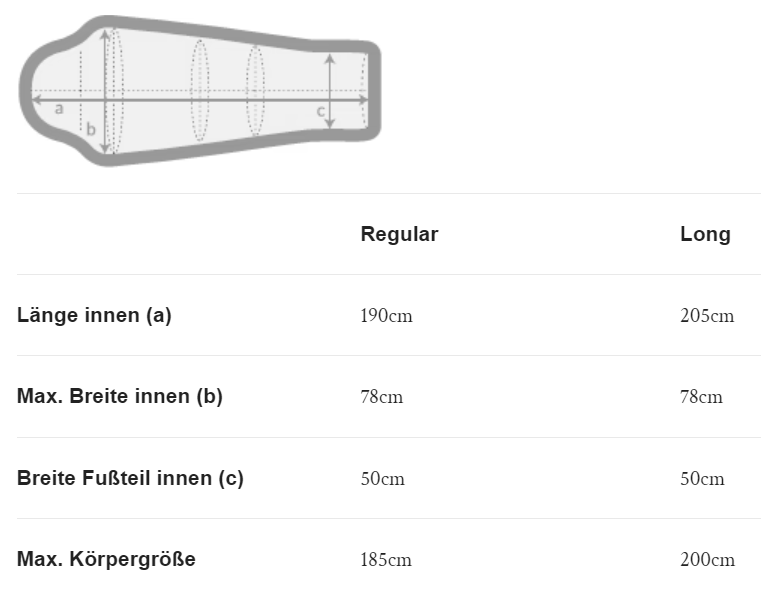The height and width of the screenshot is (597, 761).
Task: Select the Regular column header
Action: pyautogui.click(x=399, y=234)
